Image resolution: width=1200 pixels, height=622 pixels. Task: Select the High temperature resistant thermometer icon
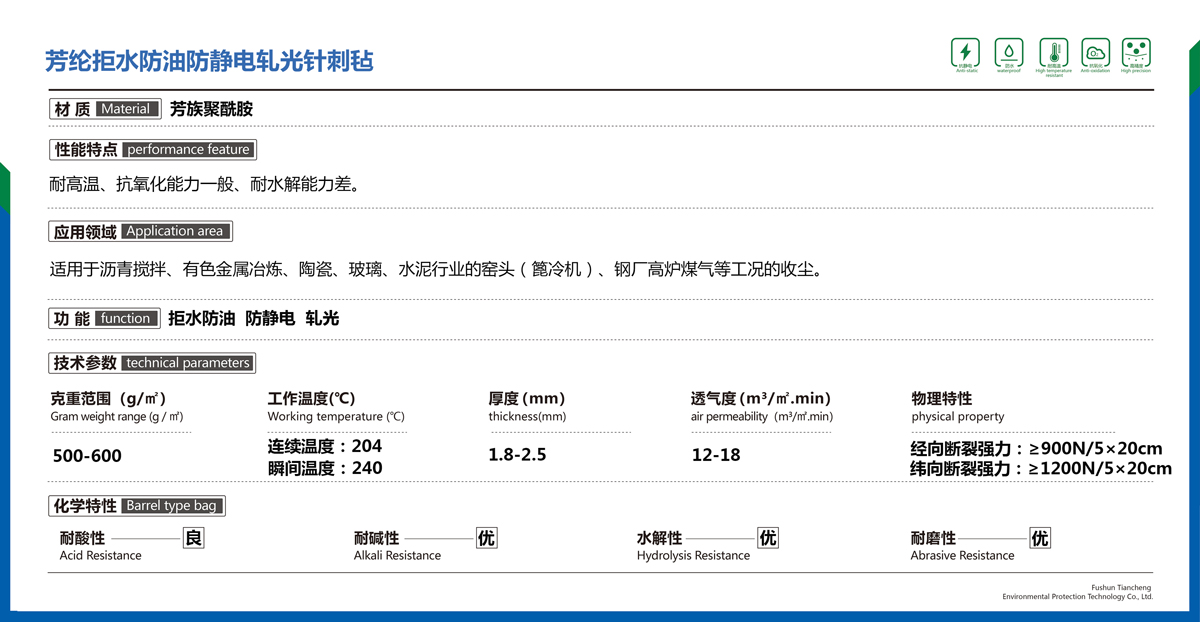(1053, 52)
